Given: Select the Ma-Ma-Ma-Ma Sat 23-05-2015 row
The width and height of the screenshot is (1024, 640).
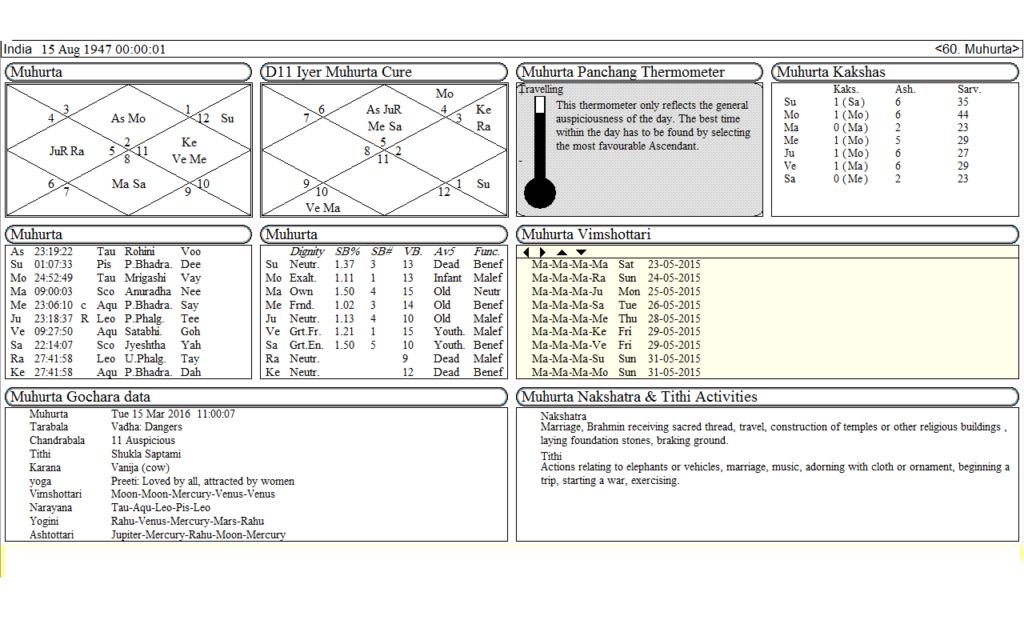Looking at the screenshot, I should coord(616,264).
